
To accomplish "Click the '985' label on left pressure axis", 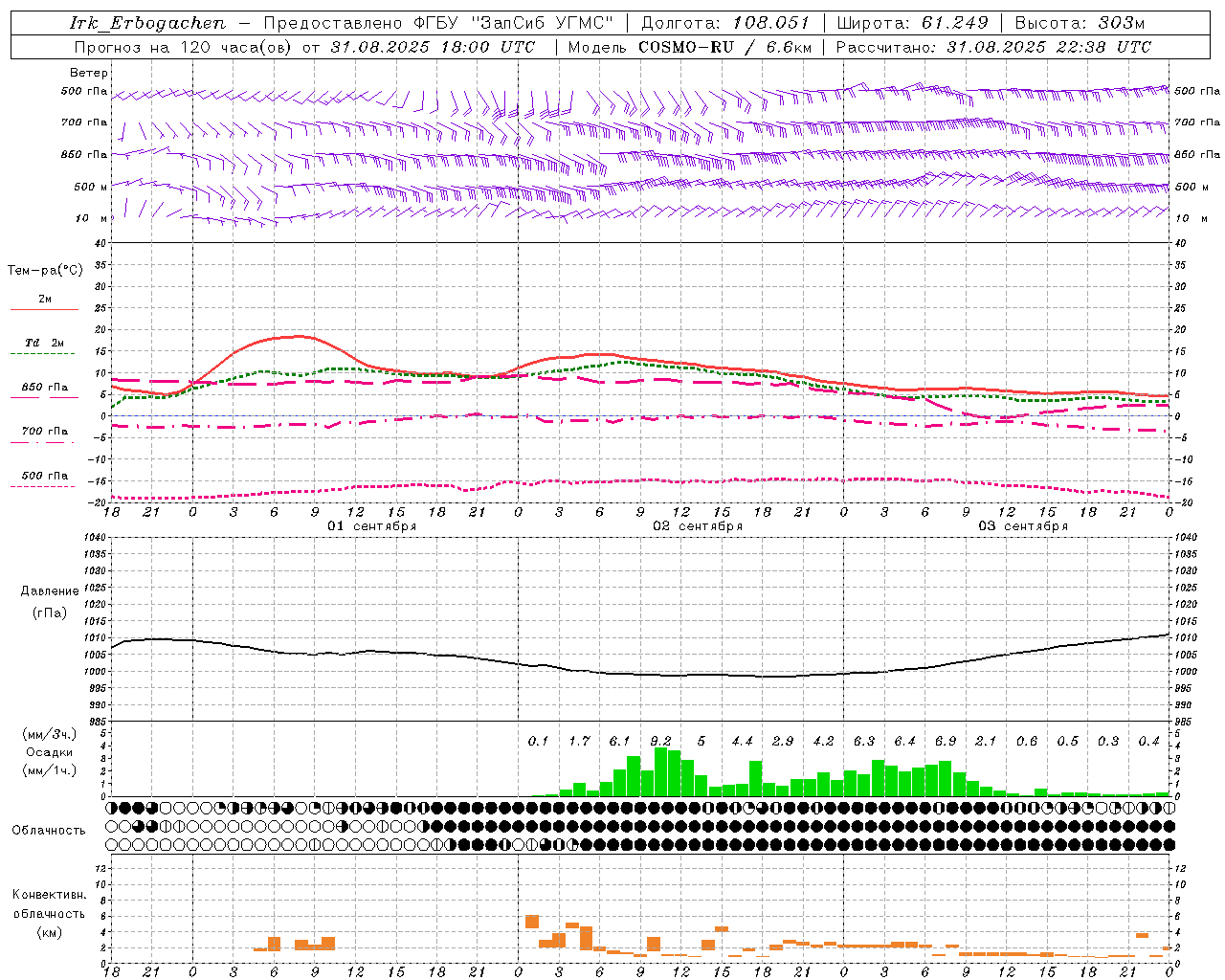I will (x=99, y=722).
